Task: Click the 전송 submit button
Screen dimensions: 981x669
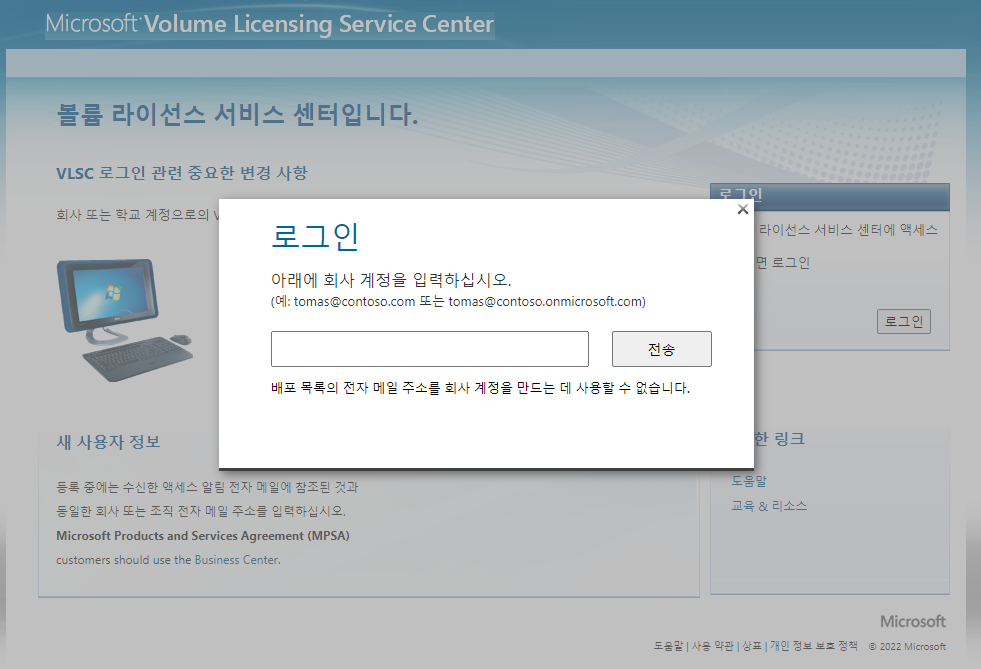Action: coord(661,349)
